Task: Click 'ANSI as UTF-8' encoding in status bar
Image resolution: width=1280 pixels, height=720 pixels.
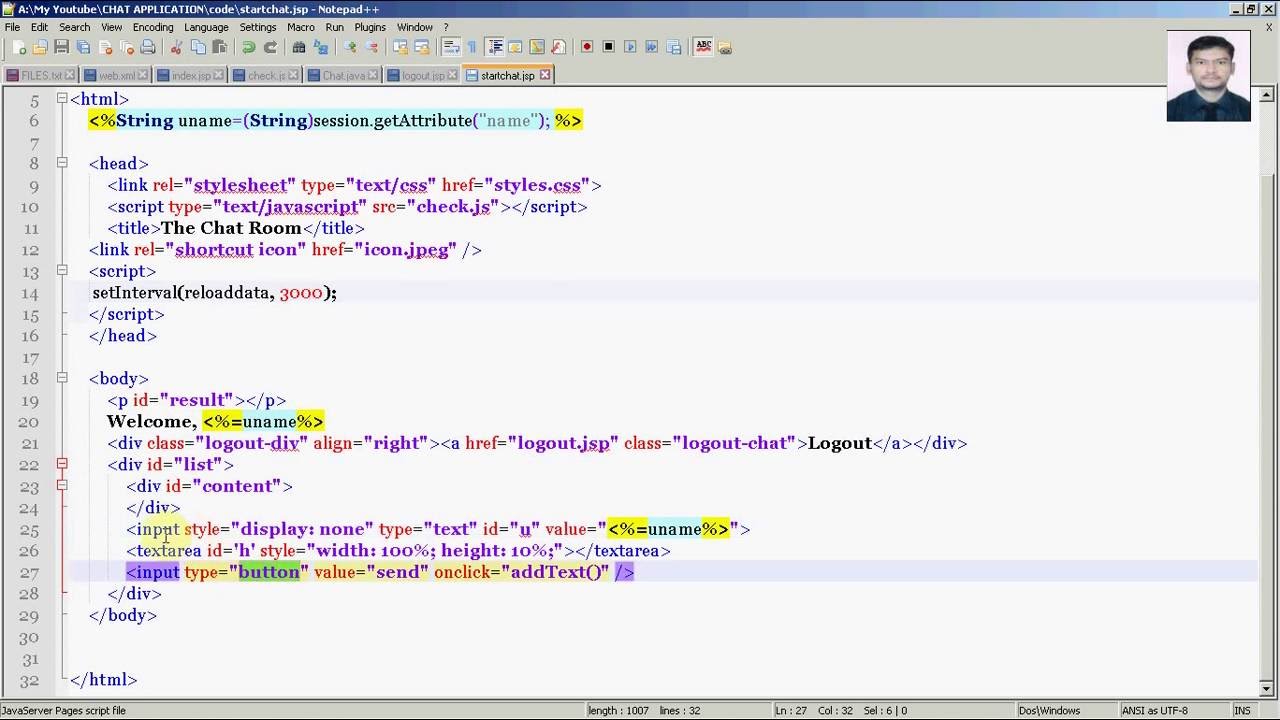Action: [x=1155, y=710]
